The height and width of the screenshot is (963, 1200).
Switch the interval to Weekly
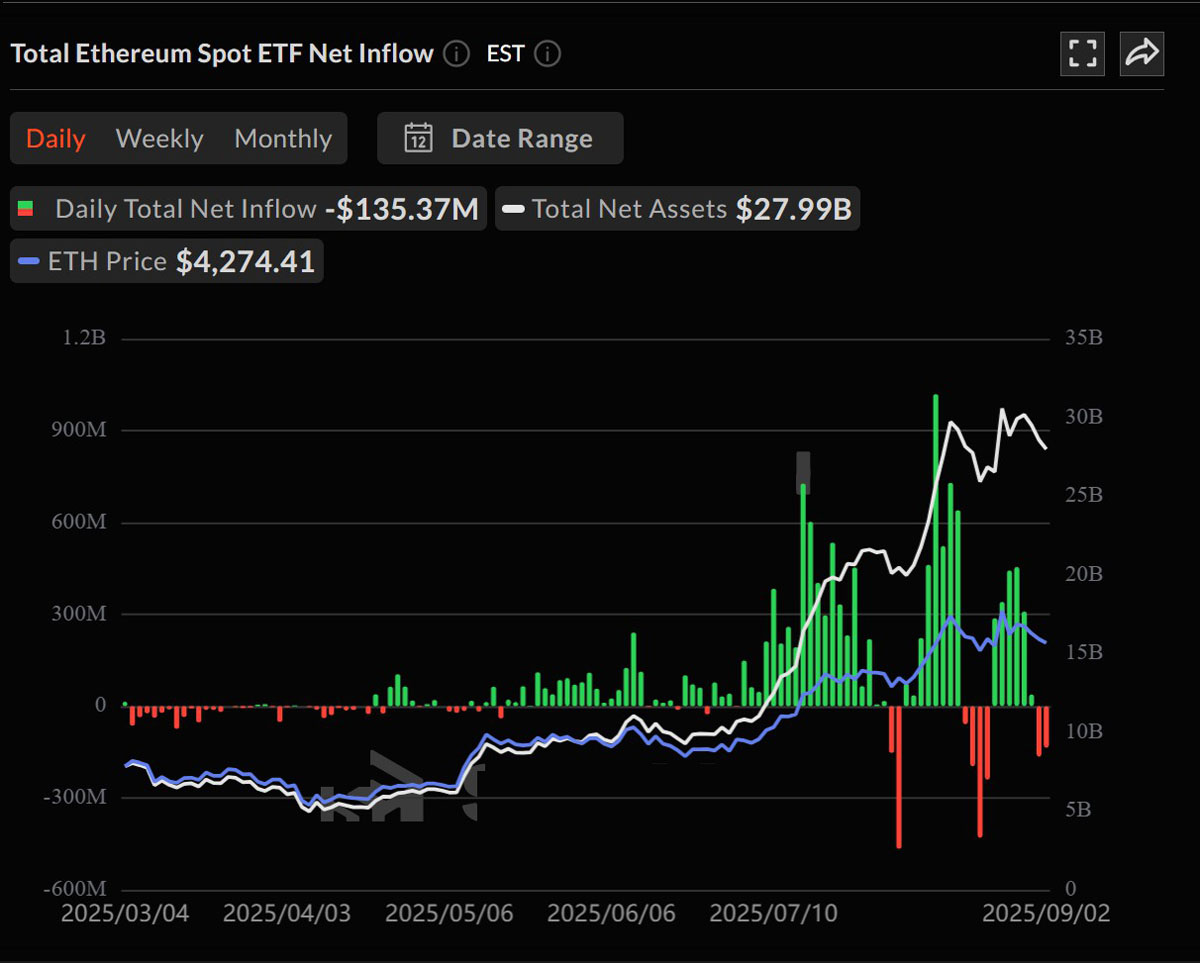pyautogui.click(x=159, y=138)
